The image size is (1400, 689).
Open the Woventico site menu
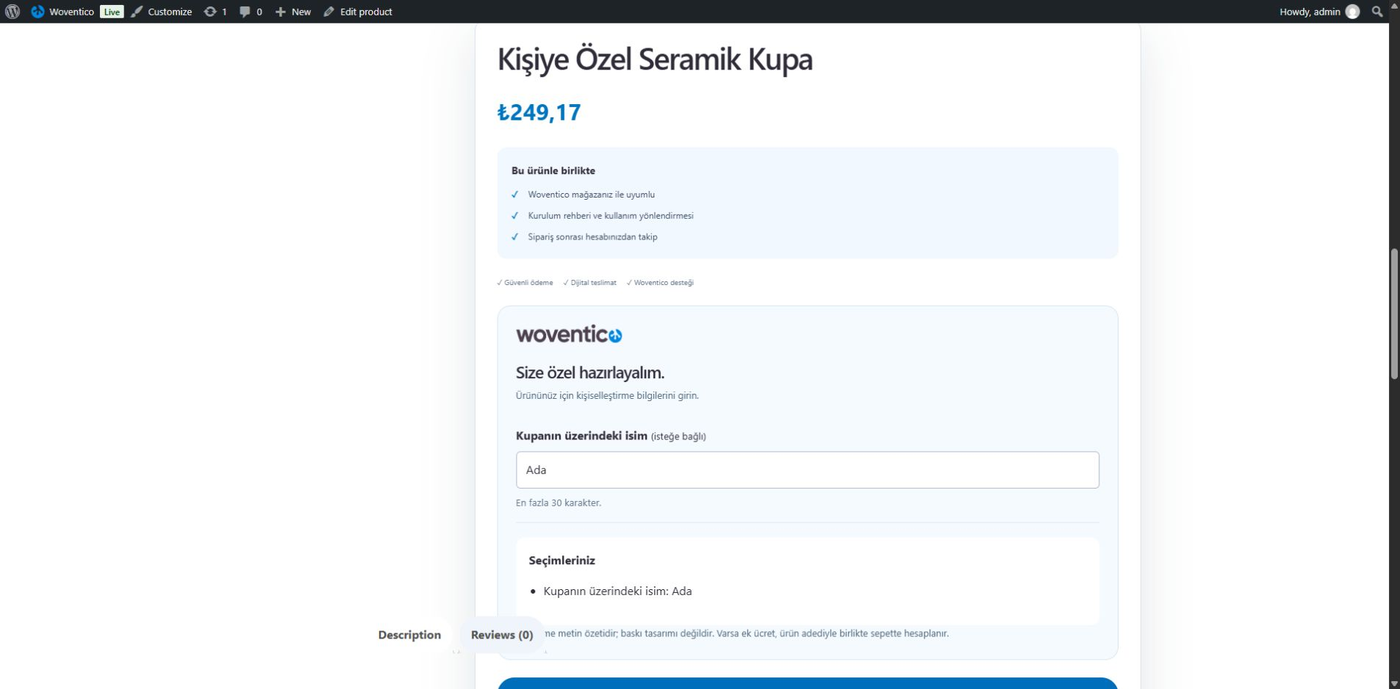pos(62,12)
